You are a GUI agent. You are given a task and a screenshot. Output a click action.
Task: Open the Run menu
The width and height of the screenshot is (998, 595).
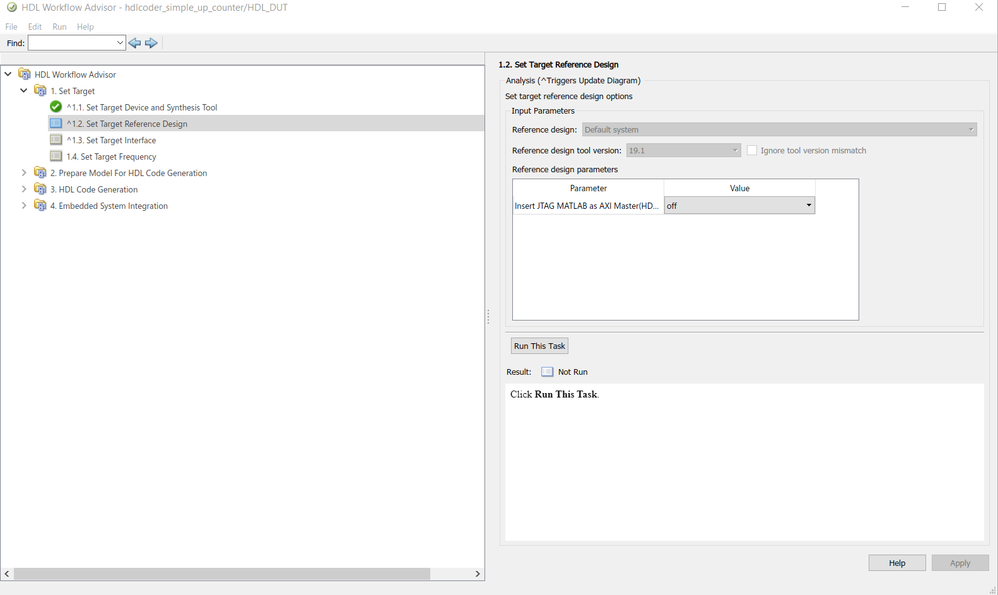tap(59, 27)
